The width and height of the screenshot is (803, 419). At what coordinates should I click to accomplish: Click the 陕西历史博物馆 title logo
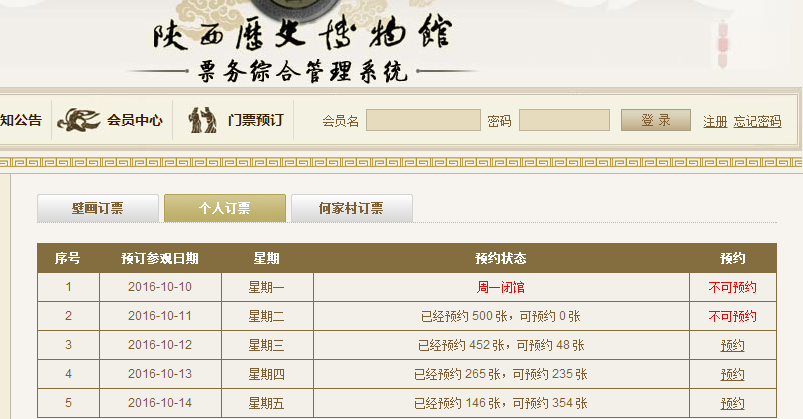coord(302,33)
